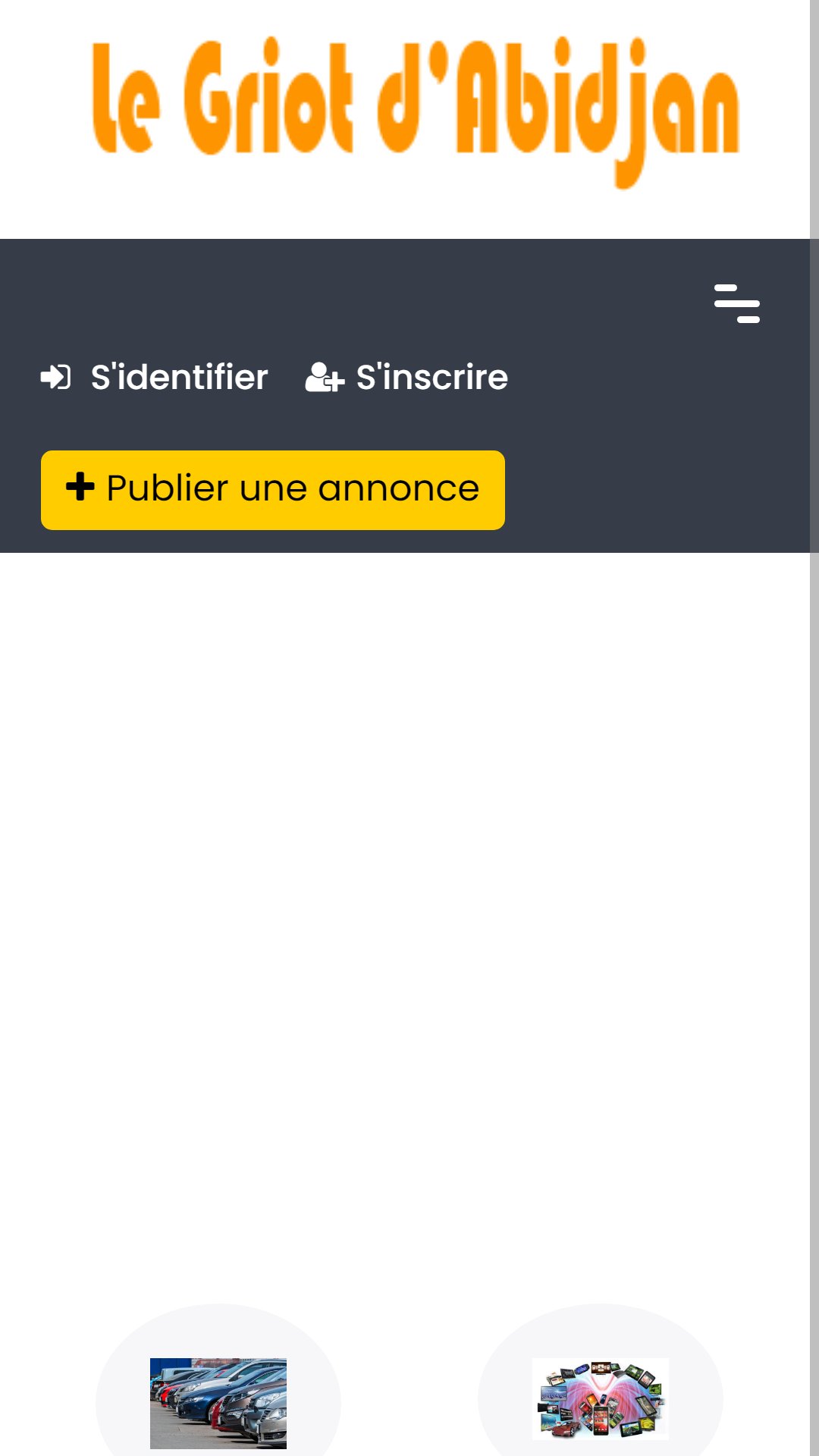Open the hamburger navigation menu
The height and width of the screenshot is (1456, 819).
pos(736,303)
